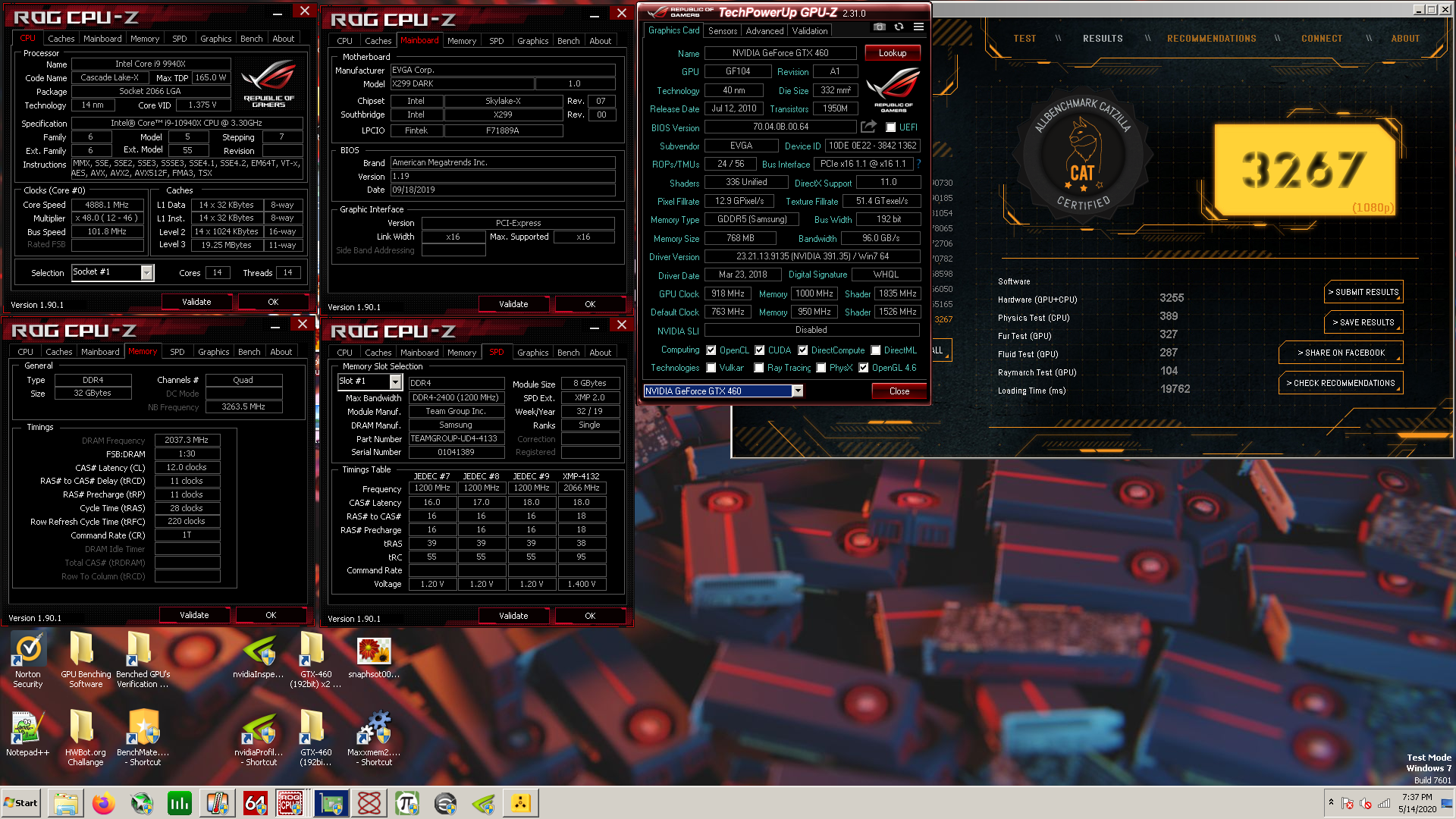
Task: Click the green bar-chart taskbar icon
Action: (x=180, y=803)
